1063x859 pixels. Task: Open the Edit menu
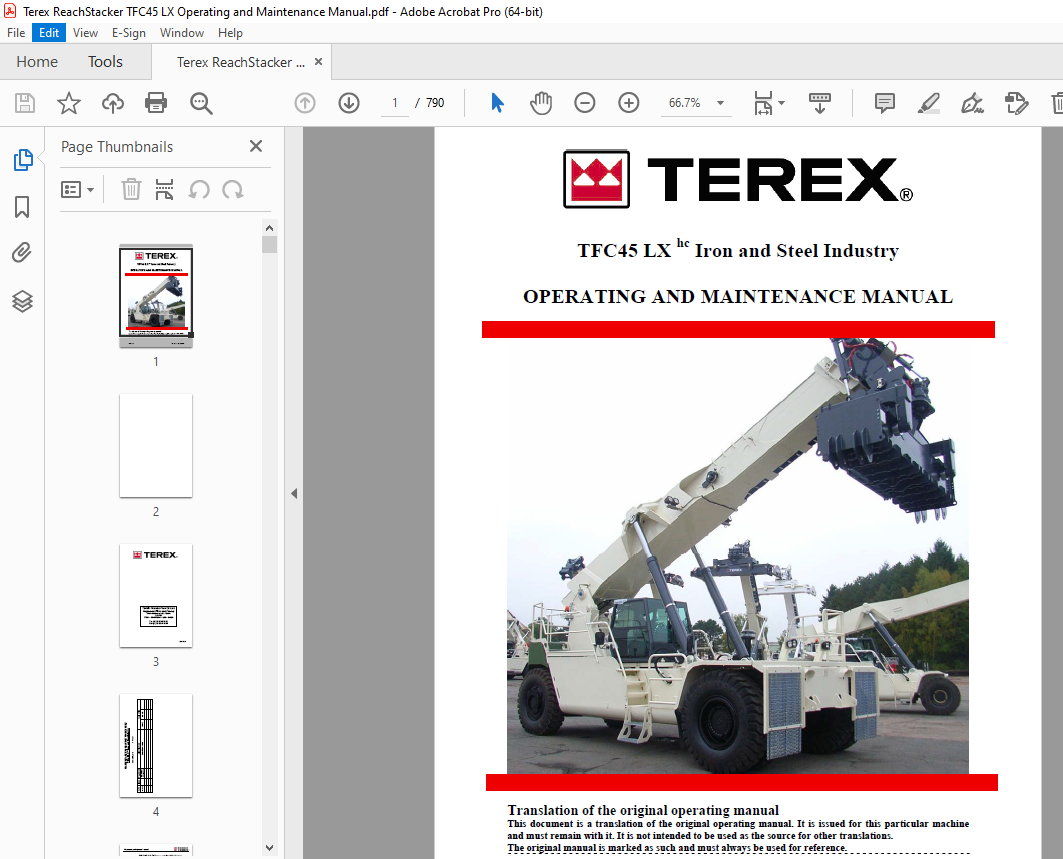(x=49, y=33)
